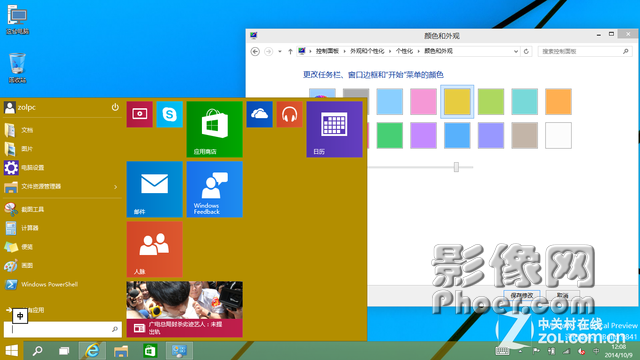Select the green swatch in second row
640x360 pixels.
tap(390, 136)
